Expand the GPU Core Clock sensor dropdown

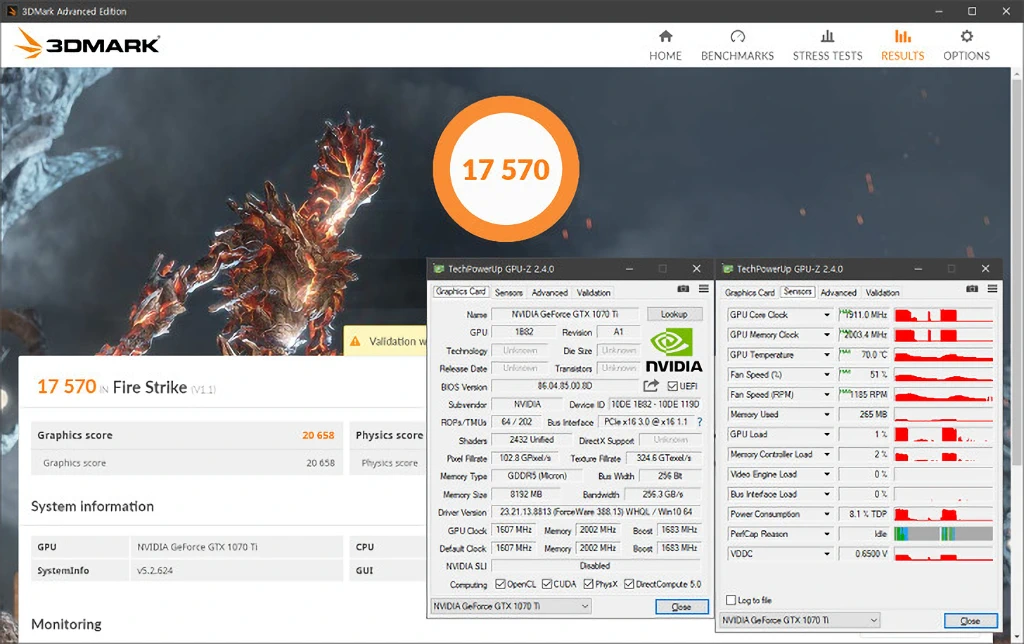(x=827, y=315)
